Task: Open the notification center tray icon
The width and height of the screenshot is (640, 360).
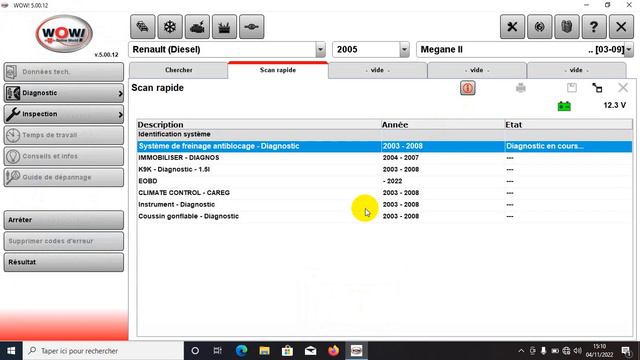Action: tap(626, 351)
